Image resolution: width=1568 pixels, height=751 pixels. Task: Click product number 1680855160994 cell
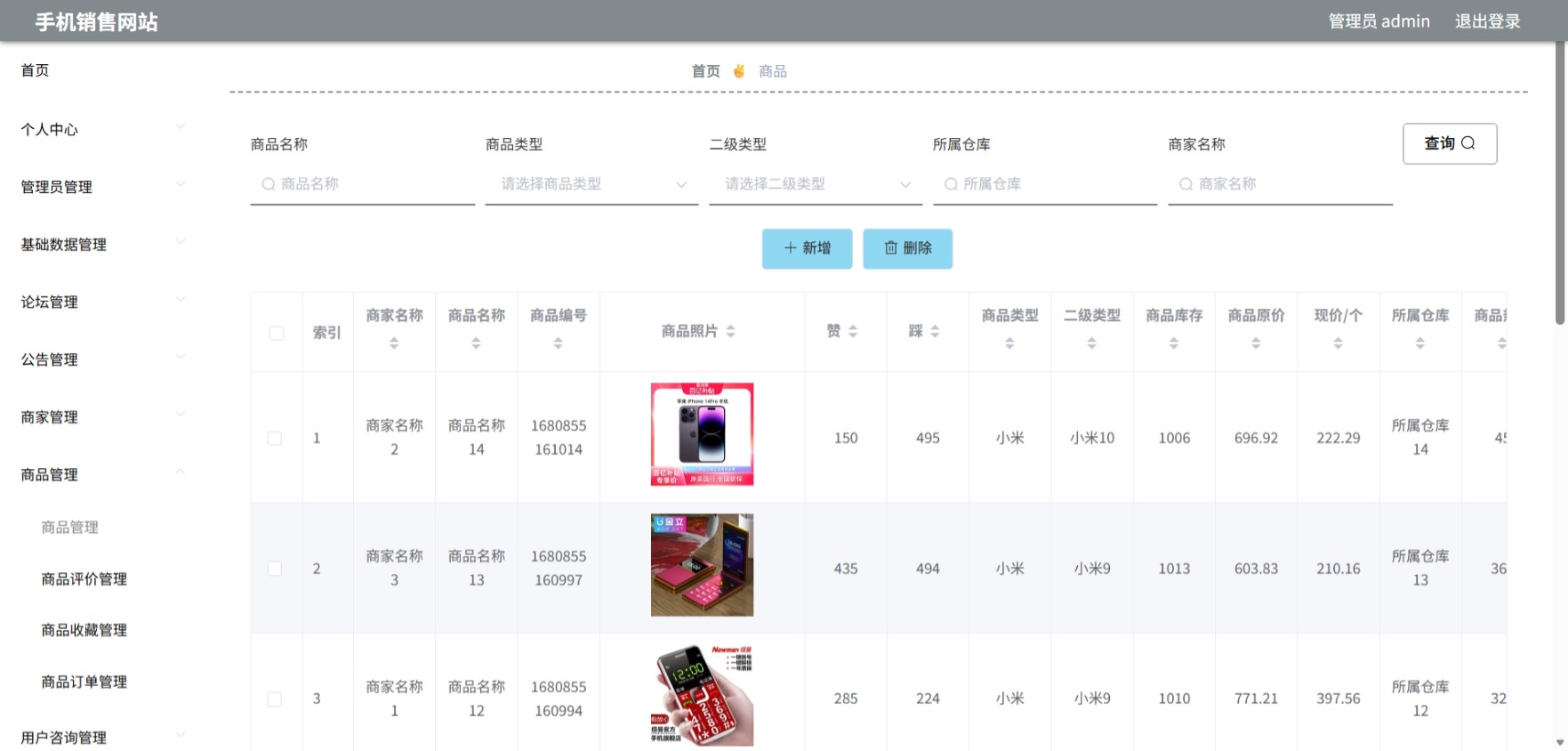[x=559, y=699]
